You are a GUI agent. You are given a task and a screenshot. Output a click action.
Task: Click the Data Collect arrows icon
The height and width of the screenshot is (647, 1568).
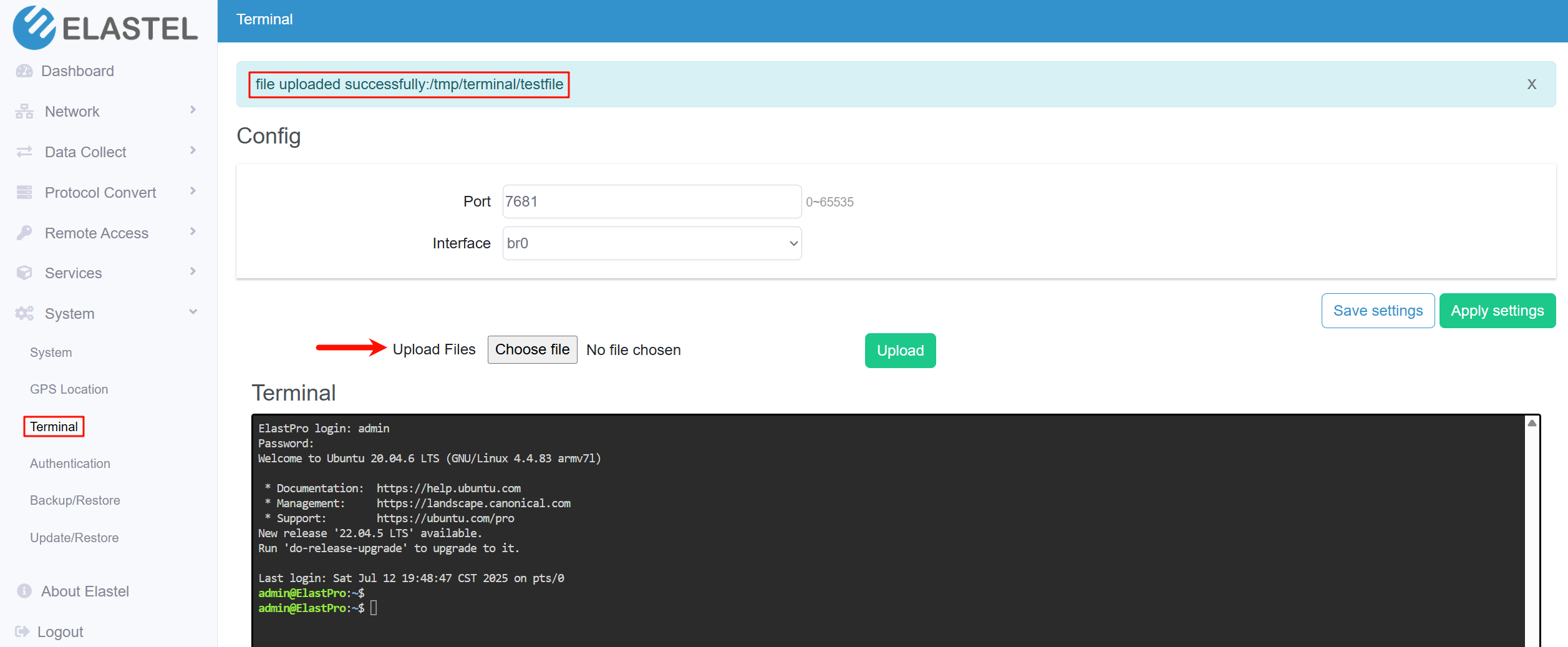pyautogui.click(x=24, y=152)
